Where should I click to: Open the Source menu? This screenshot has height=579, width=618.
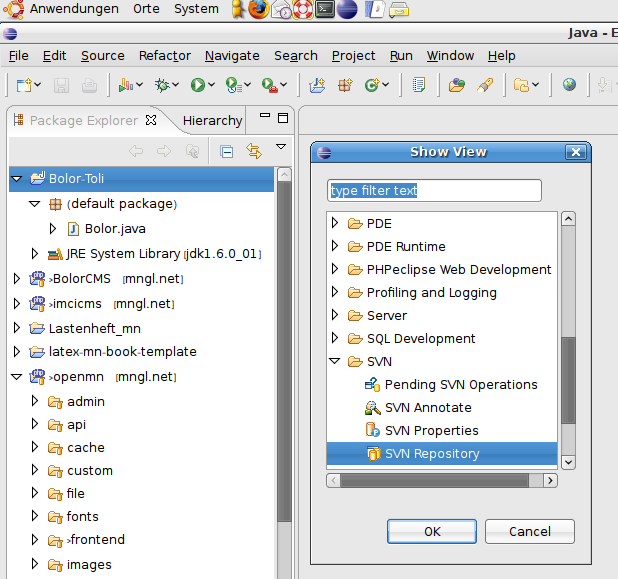(102, 56)
